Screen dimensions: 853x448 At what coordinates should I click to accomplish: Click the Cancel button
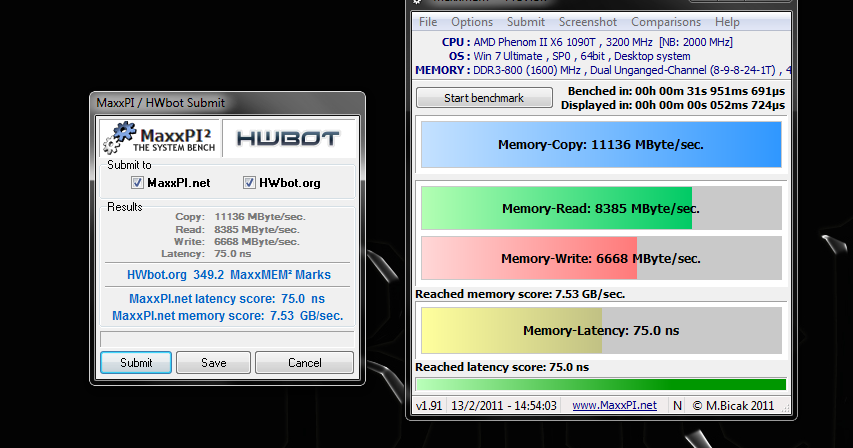point(304,363)
